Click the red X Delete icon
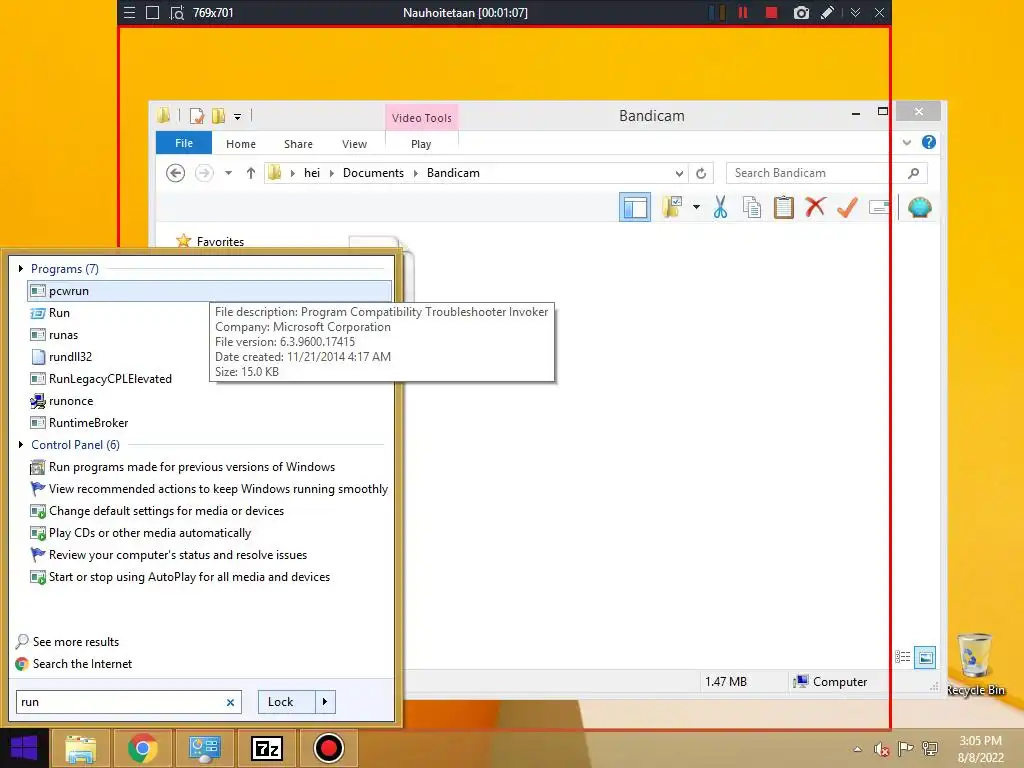Screen dimensions: 1024x768 pos(815,207)
